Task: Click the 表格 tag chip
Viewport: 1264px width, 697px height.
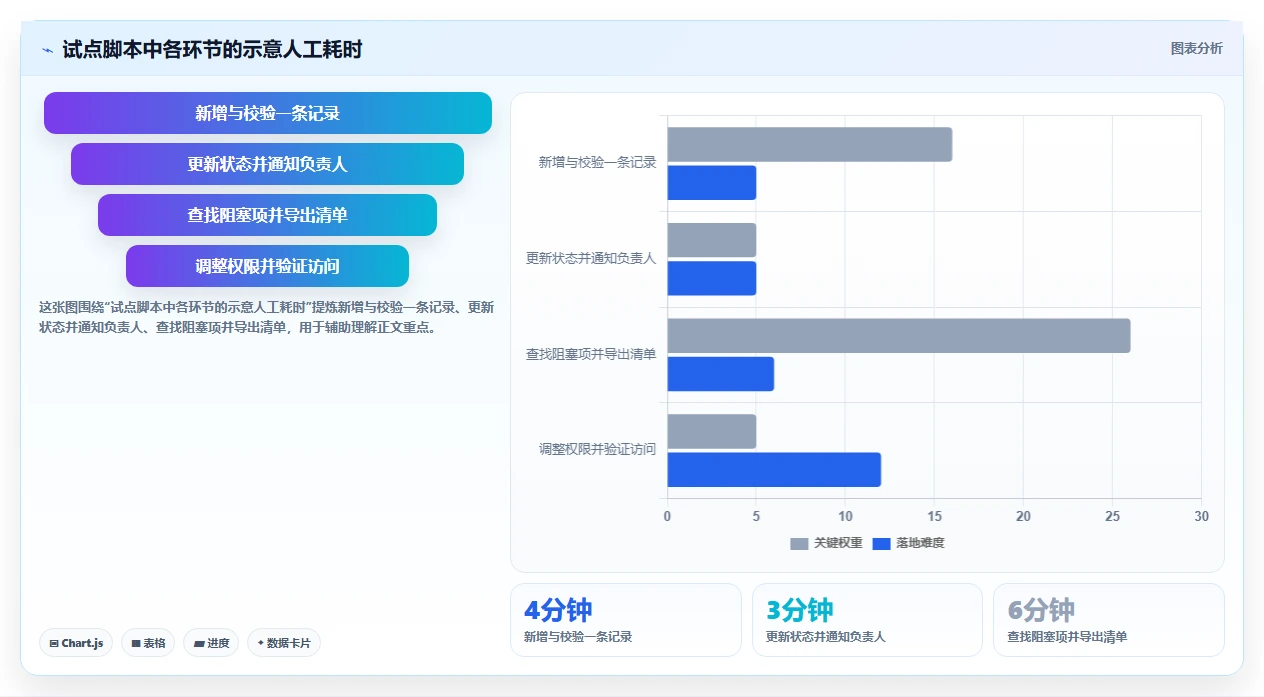Action: pos(148,643)
